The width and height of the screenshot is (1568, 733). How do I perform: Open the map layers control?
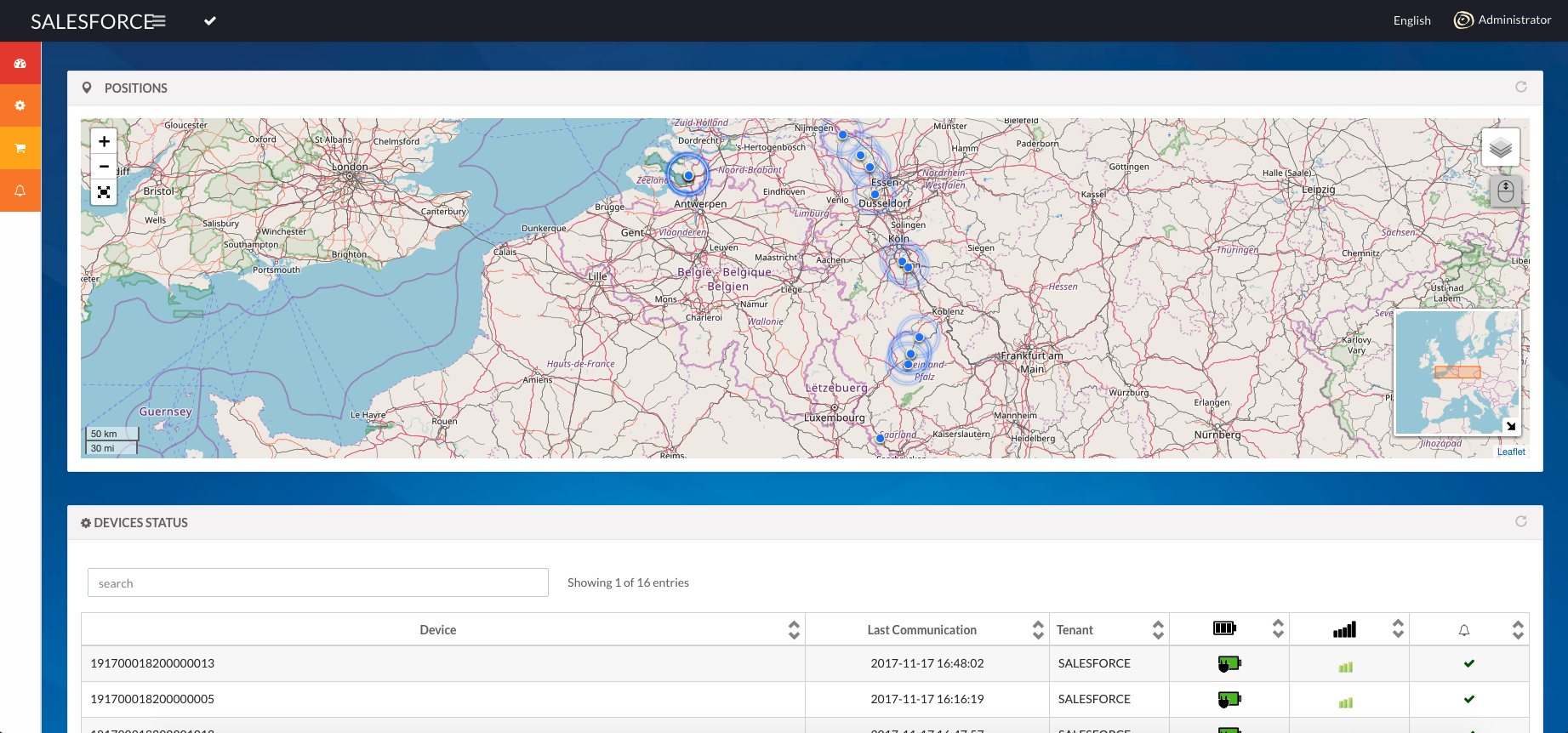(1501, 148)
